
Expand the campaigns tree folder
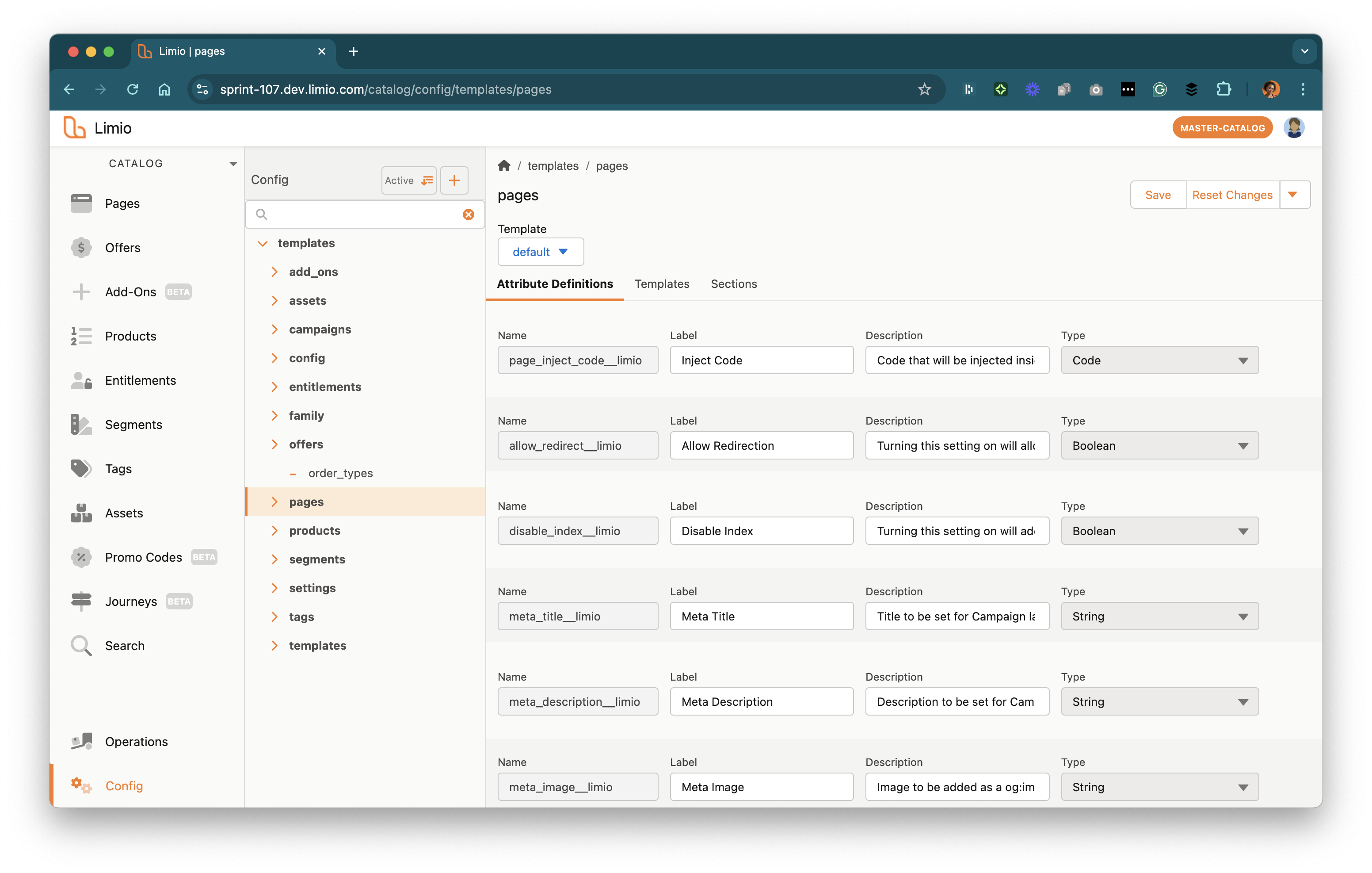click(274, 329)
